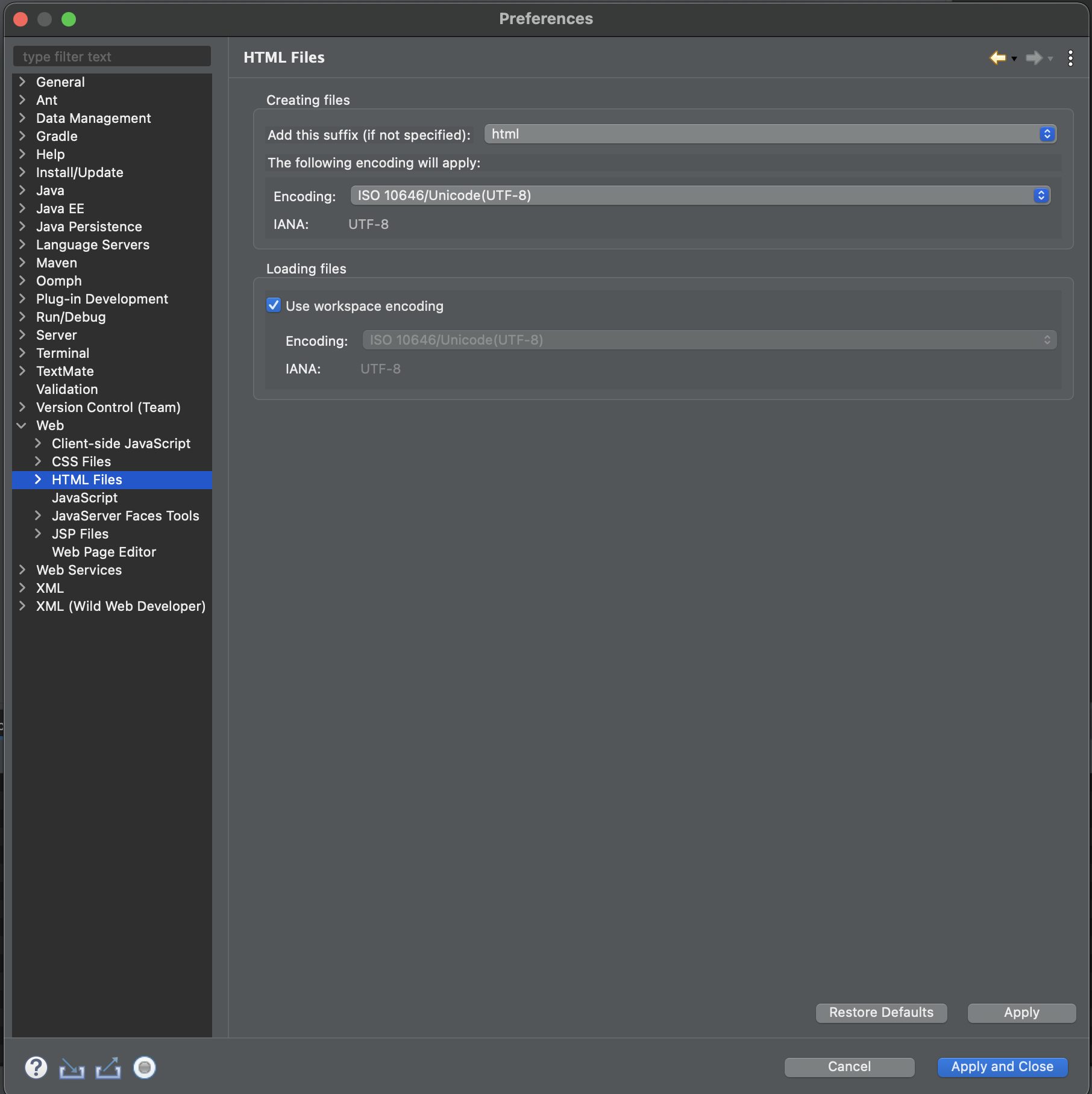The height and width of the screenshot is (1094, 1092).
Task: Select TextMate in tree
Action: [x=65, y=371]
